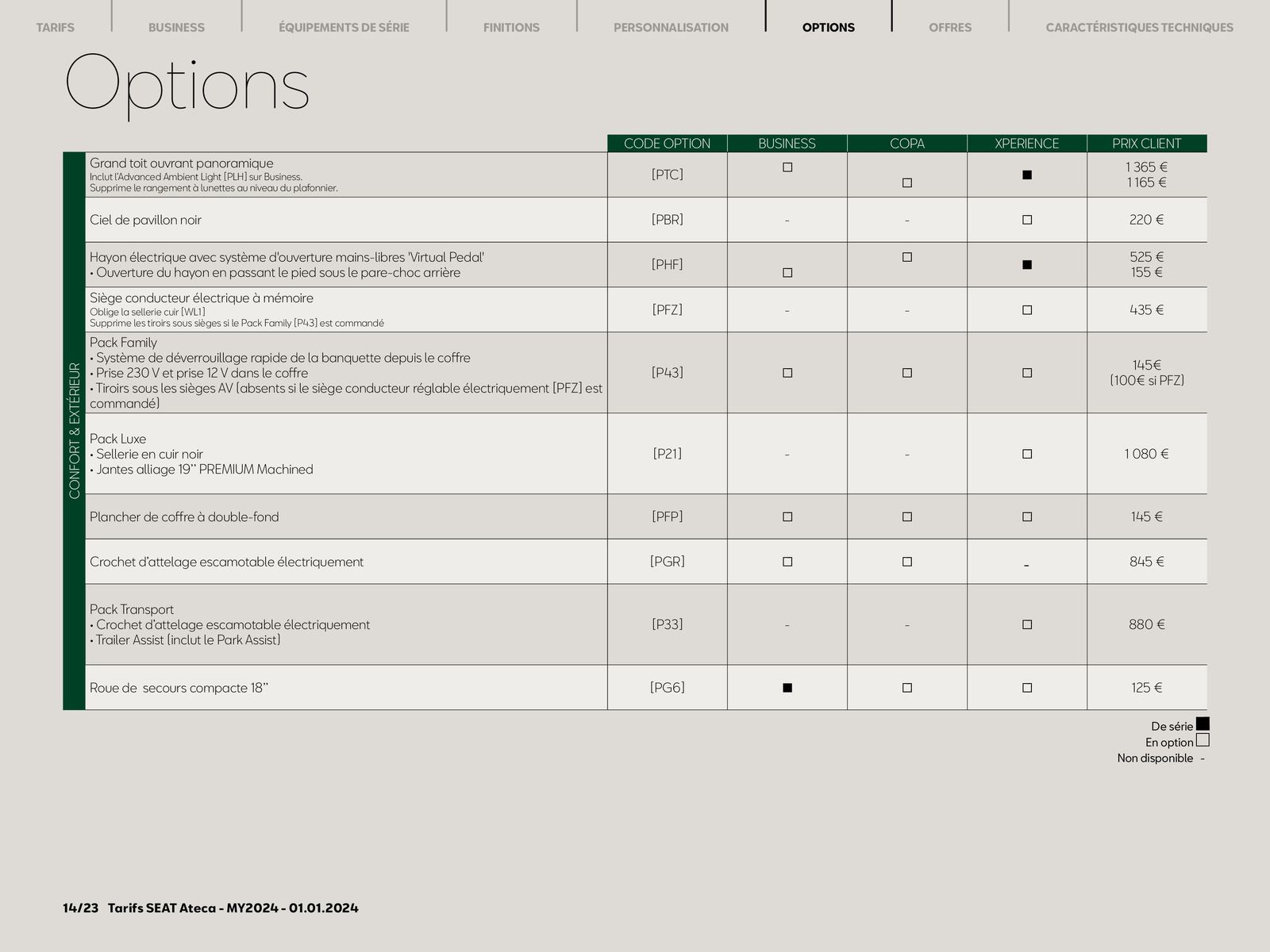This screenshot has width=1270, height=952.
Task: Click Business checkbox for Plancher de coffre
Action: click(x=787, y=516)
